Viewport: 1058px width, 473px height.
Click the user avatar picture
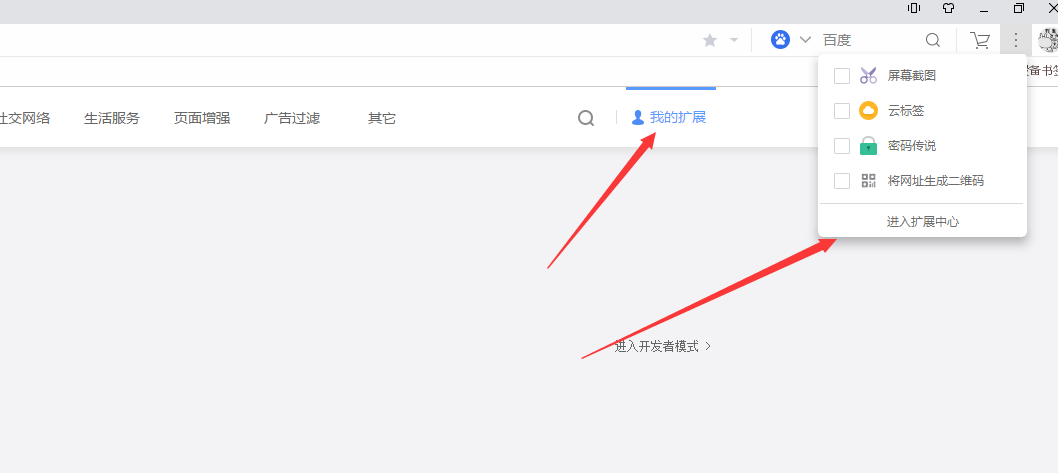point(1048,40)
